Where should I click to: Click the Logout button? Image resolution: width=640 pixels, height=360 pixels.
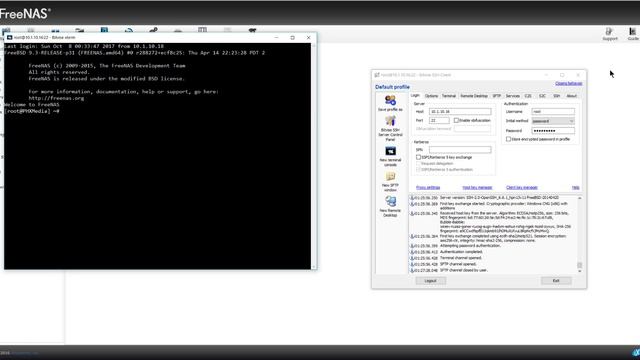tap(431, 281)
